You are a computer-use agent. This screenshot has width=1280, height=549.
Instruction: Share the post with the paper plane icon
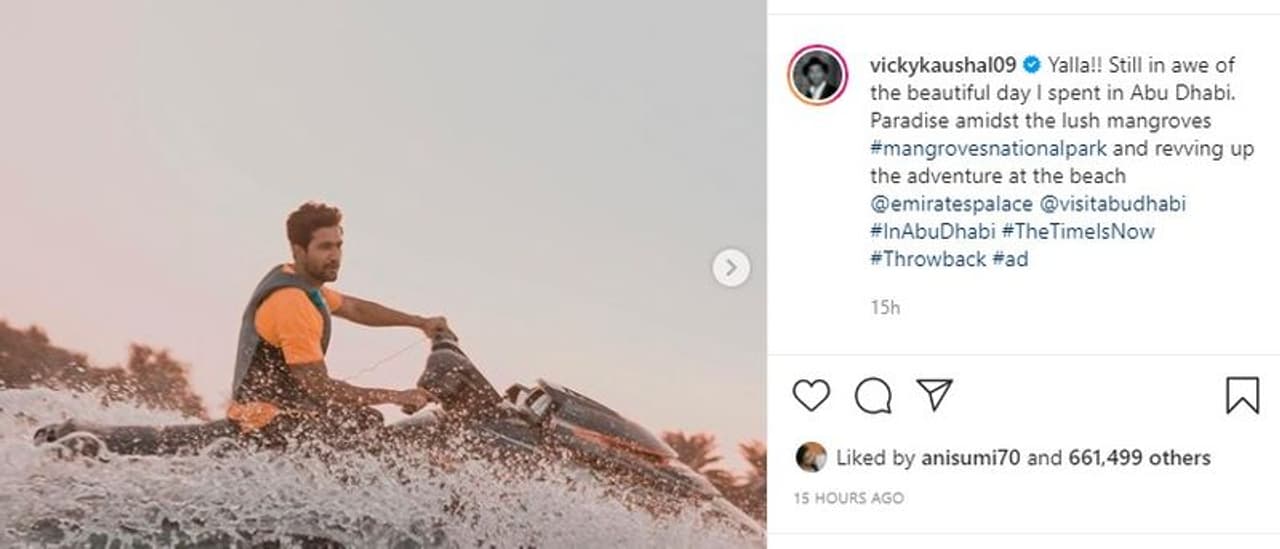tap(934, 396)
